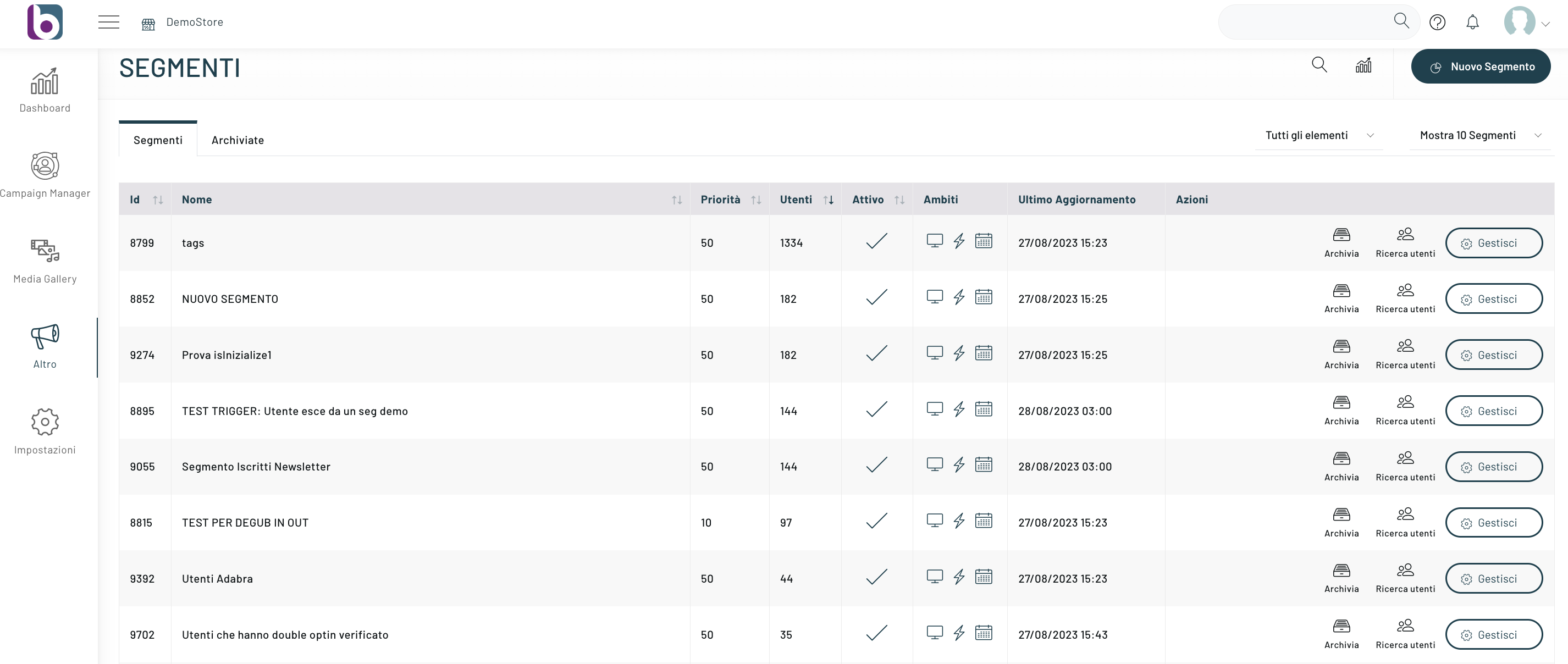1568x664 pixels.
Task: Toggle active checkmark for Segmento Iscritti Newsletter
Action: click(x=876, y=465)
